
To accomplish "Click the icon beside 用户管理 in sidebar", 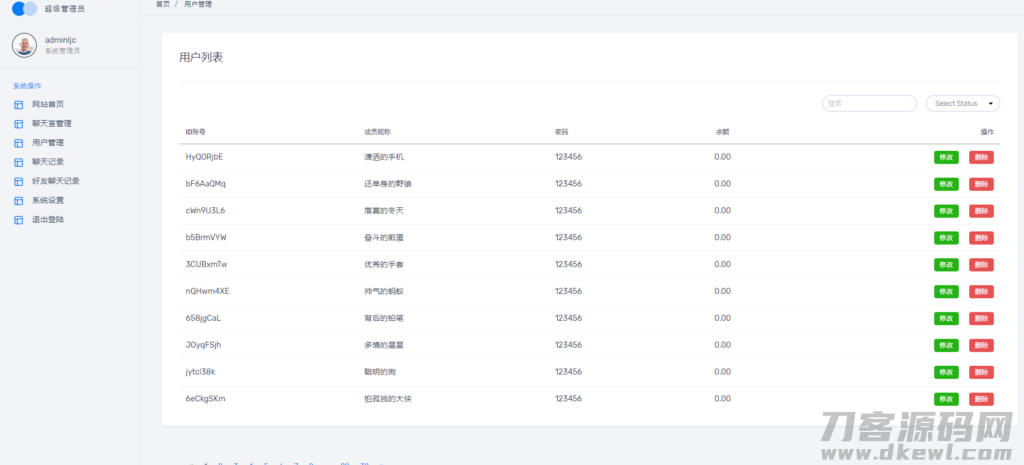I will coord(18,143).
